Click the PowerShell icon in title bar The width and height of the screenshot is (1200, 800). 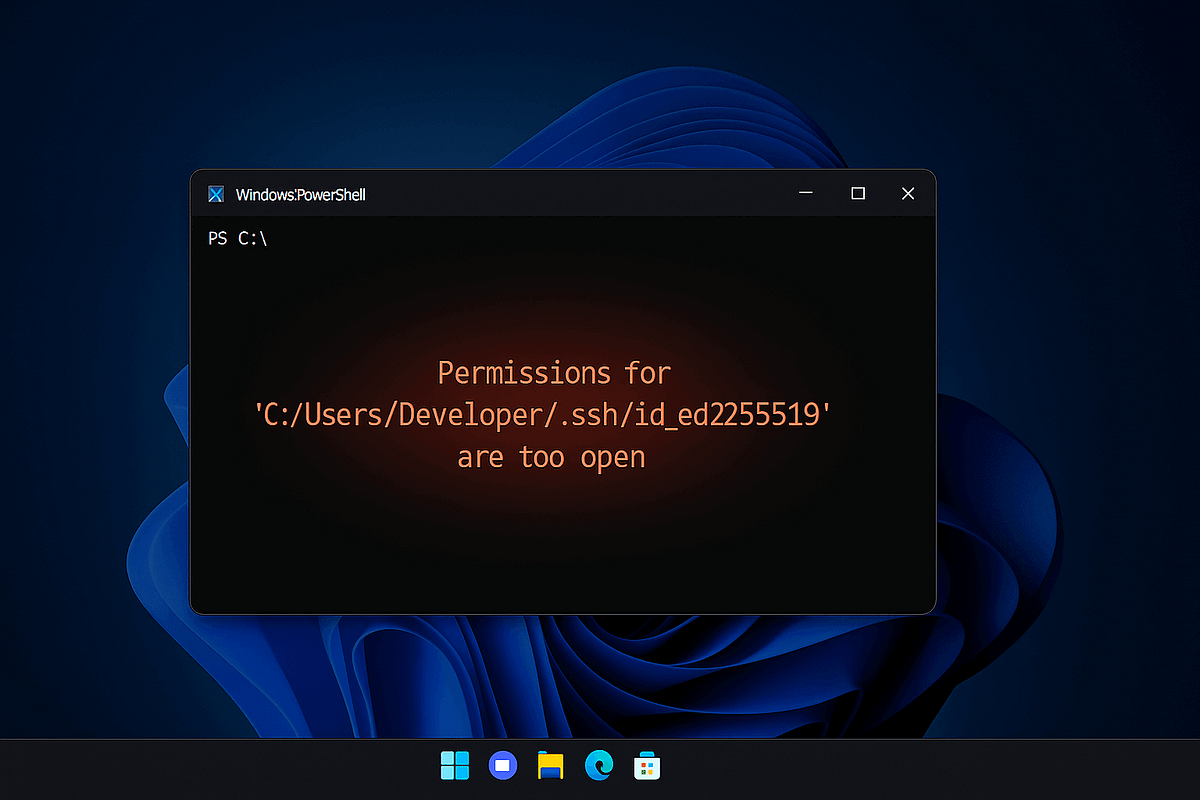(215, 194)
